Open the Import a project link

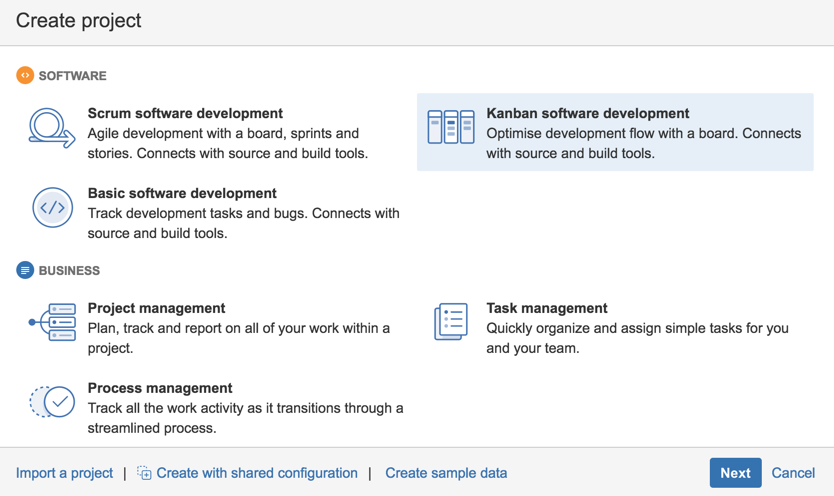point(64,473)
